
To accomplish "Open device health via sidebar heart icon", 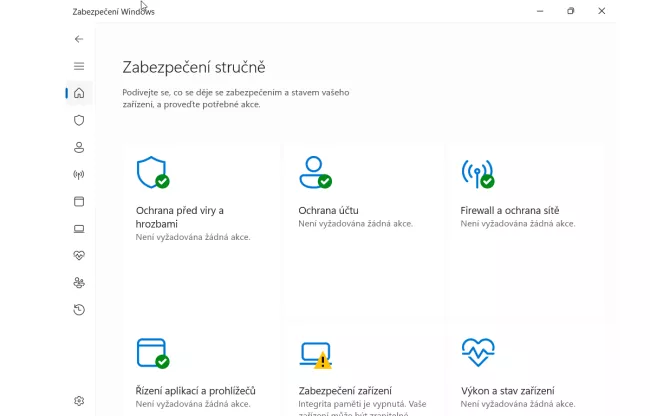I will 79,255.
